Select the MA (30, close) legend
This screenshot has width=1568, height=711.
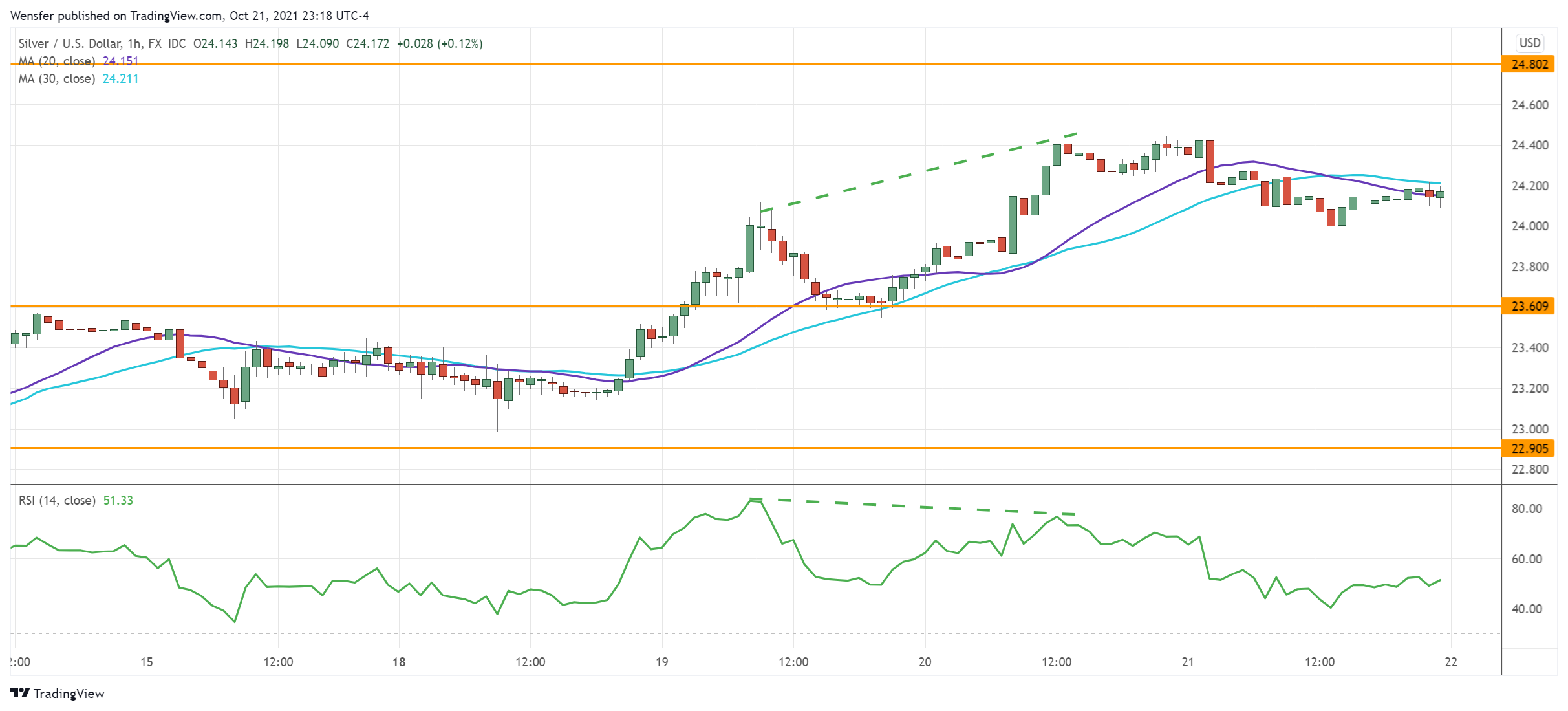57,78
